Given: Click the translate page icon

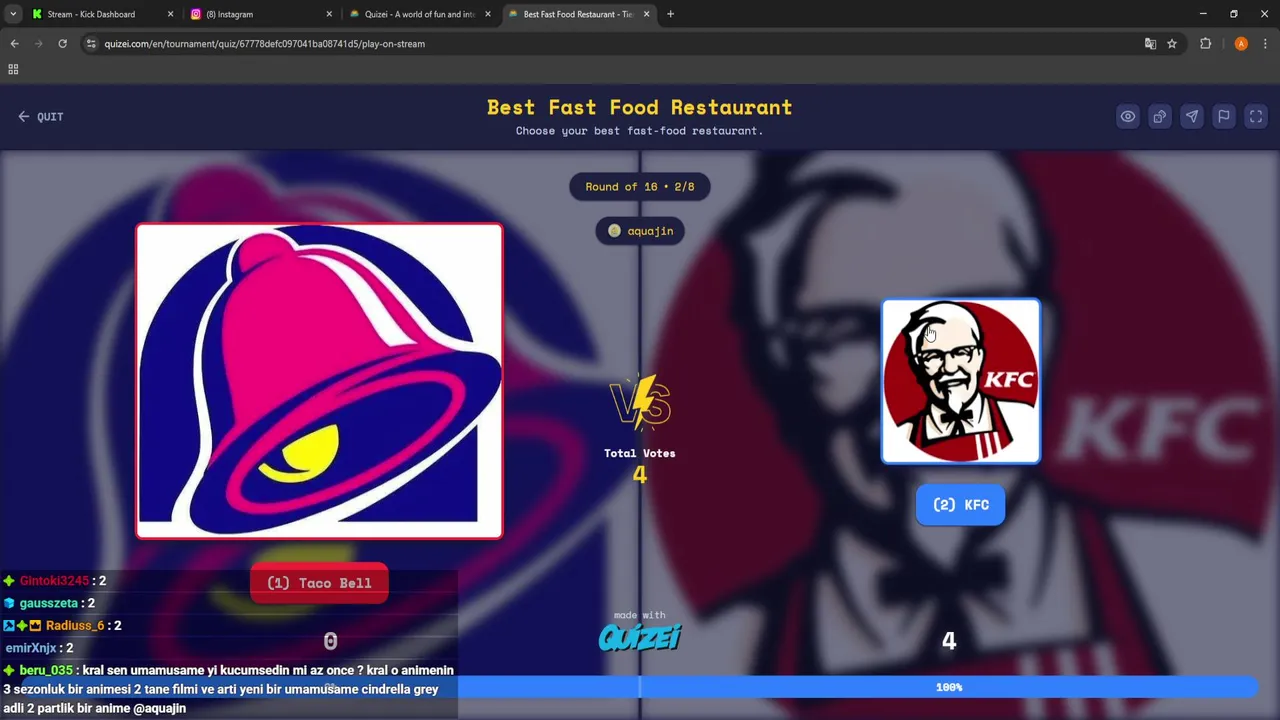Looking at the screenshot, I should click(1150, 44).
